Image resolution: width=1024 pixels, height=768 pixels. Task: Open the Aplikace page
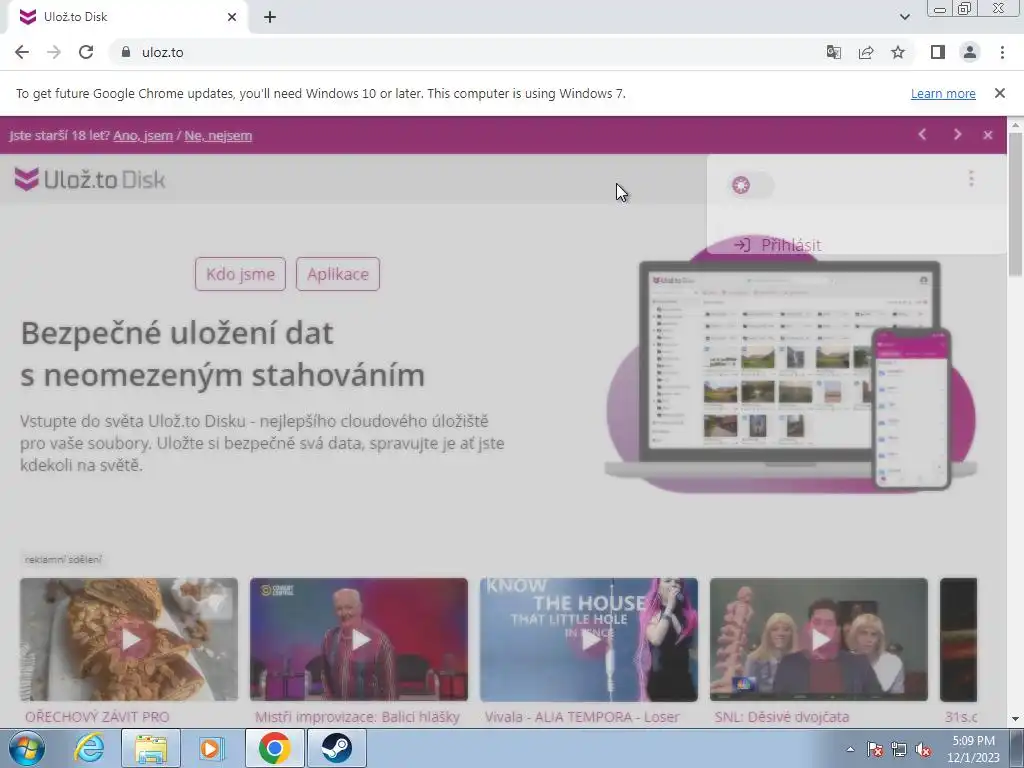point(338,274)
